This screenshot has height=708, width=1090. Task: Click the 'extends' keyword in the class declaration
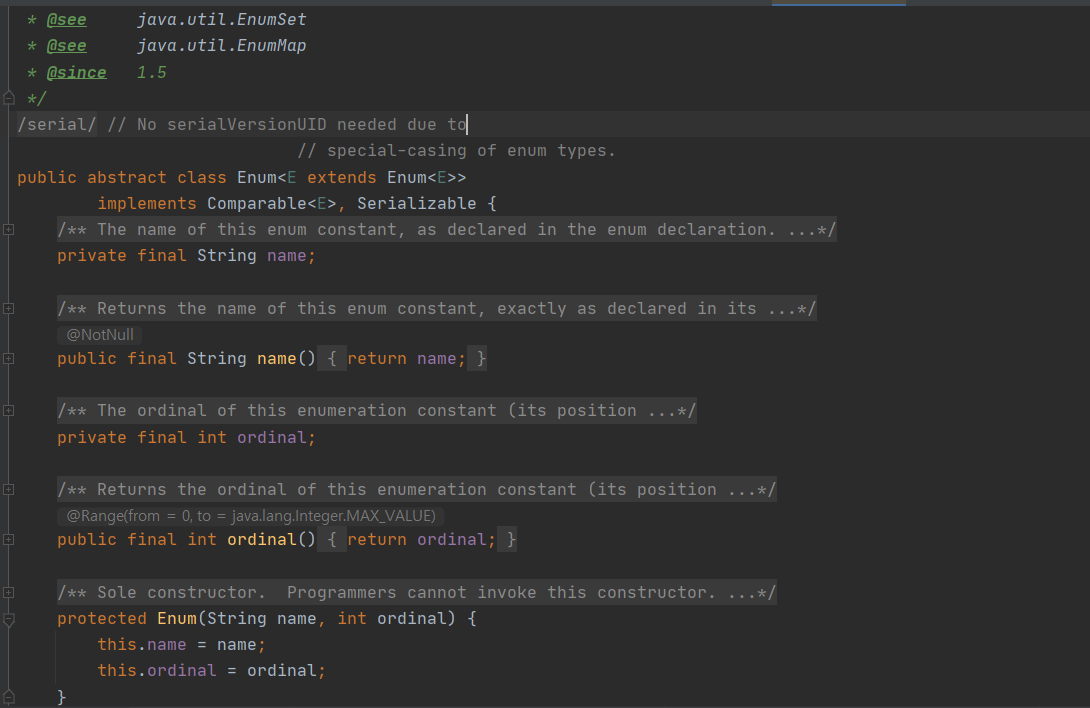coord(342,177)
